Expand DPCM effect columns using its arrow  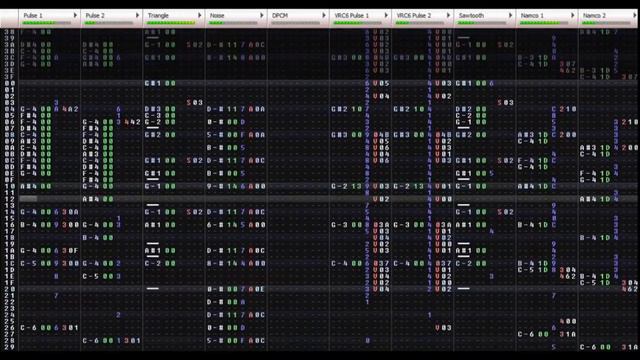[x=324, y=15]
